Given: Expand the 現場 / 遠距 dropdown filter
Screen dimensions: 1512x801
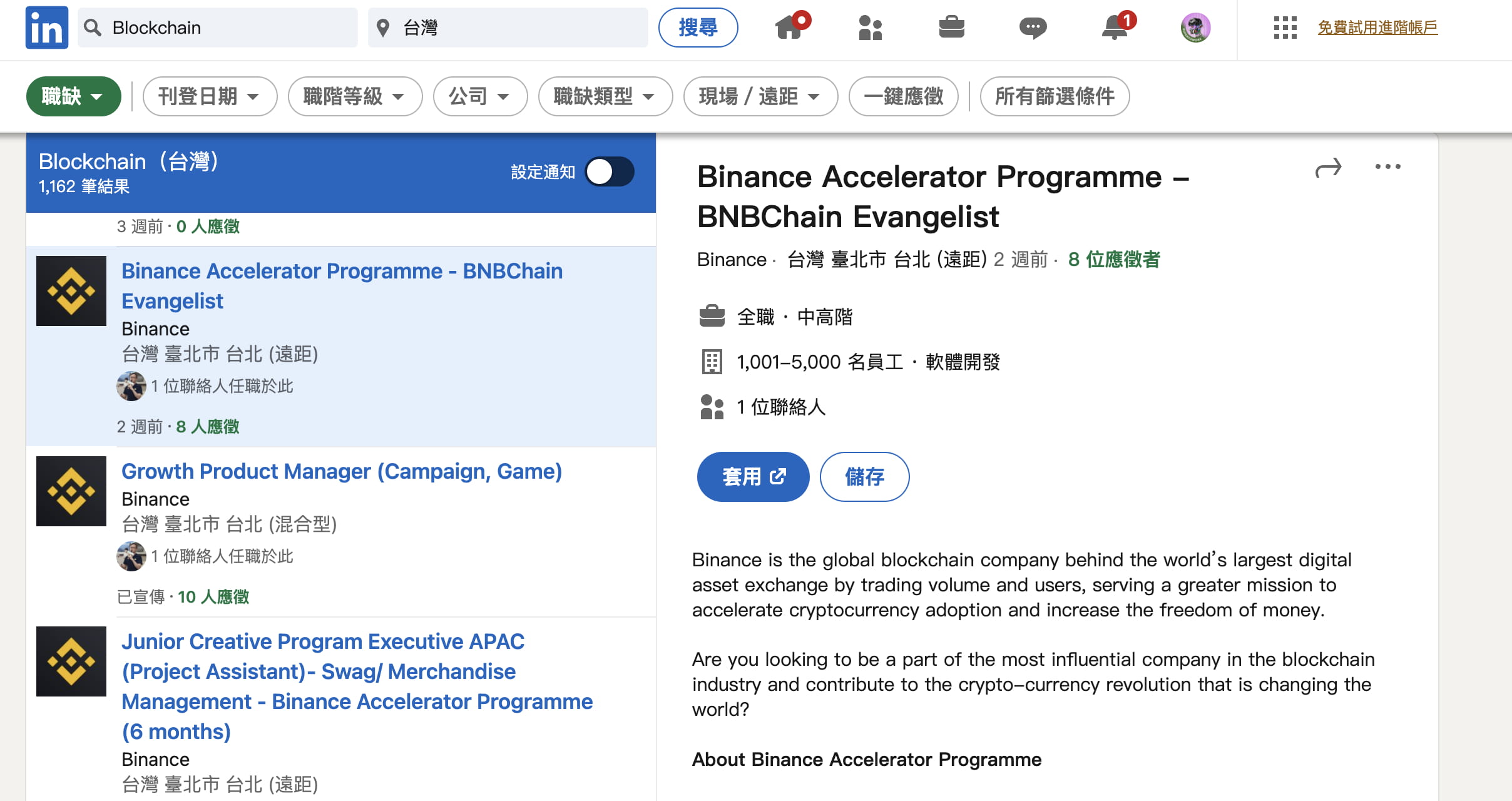Looking at the screenshot, I should [760, 96].
